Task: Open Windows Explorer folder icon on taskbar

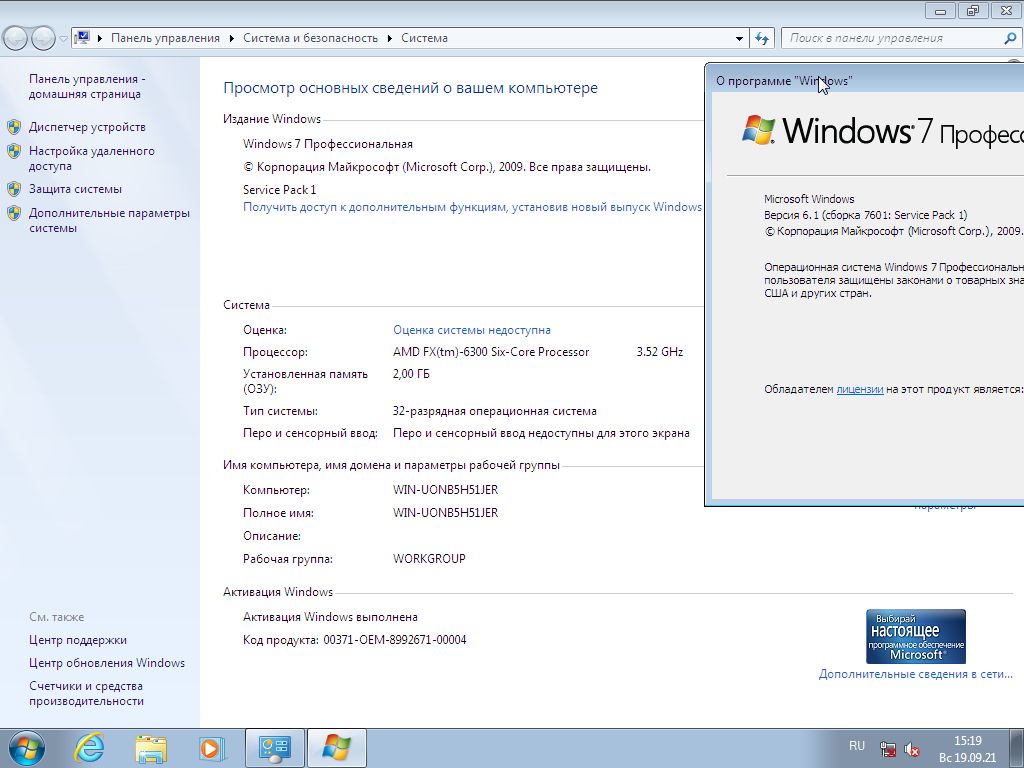Action: (151, 748)
